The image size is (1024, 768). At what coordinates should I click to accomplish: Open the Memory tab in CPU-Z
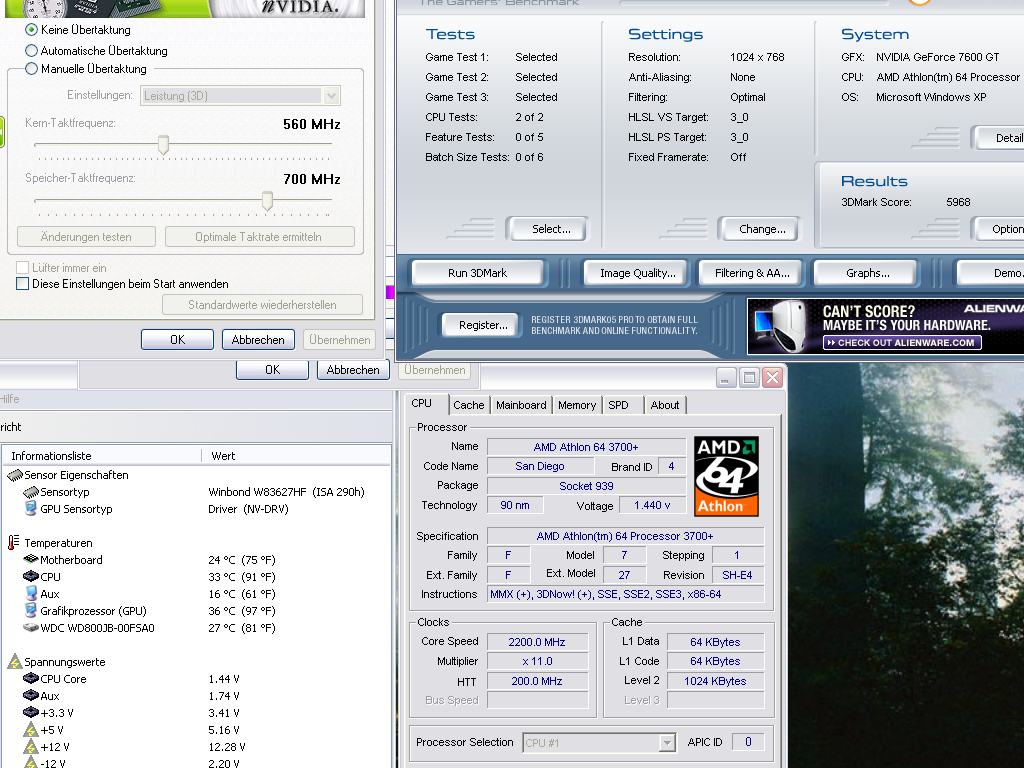point(577,405)
